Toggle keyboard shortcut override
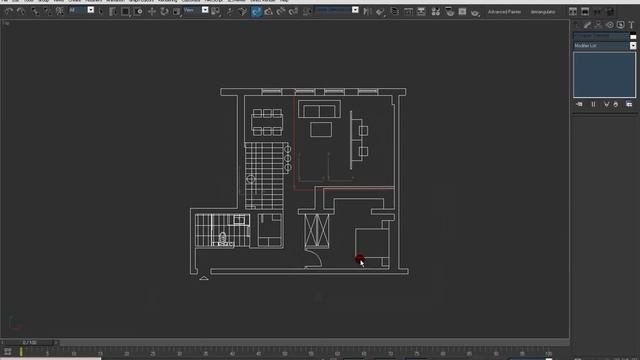This screenshot has height=360, width=640. point(243,12)
